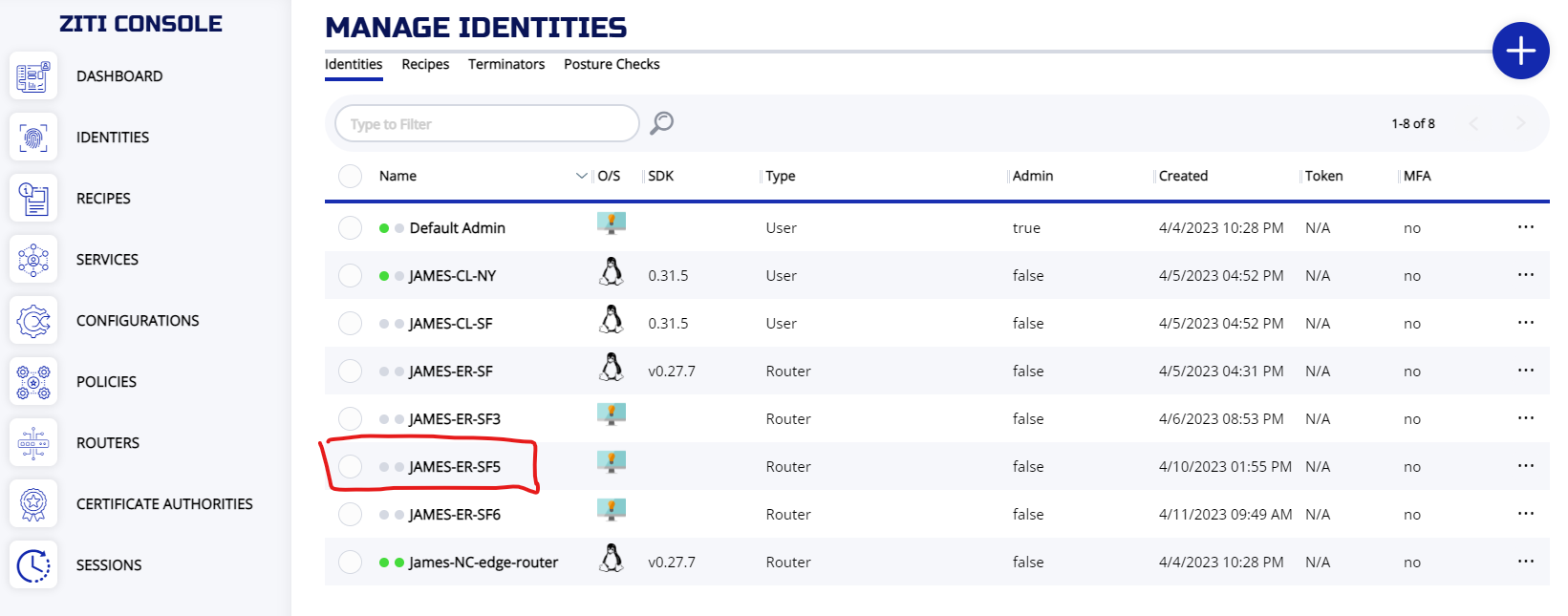Open Policies via its sidebar icon
Screen dimensions: 1568x616
click(x=33, y=382)
